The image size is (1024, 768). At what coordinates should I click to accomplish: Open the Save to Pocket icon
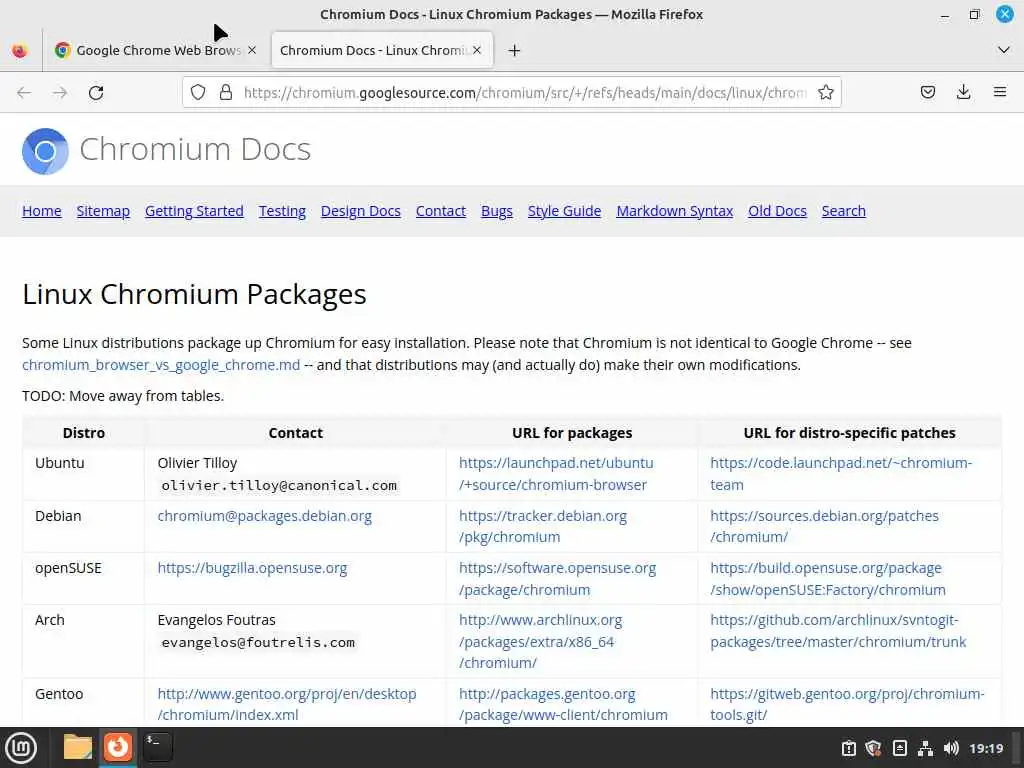pyautogui.click(x=927, y=92)
